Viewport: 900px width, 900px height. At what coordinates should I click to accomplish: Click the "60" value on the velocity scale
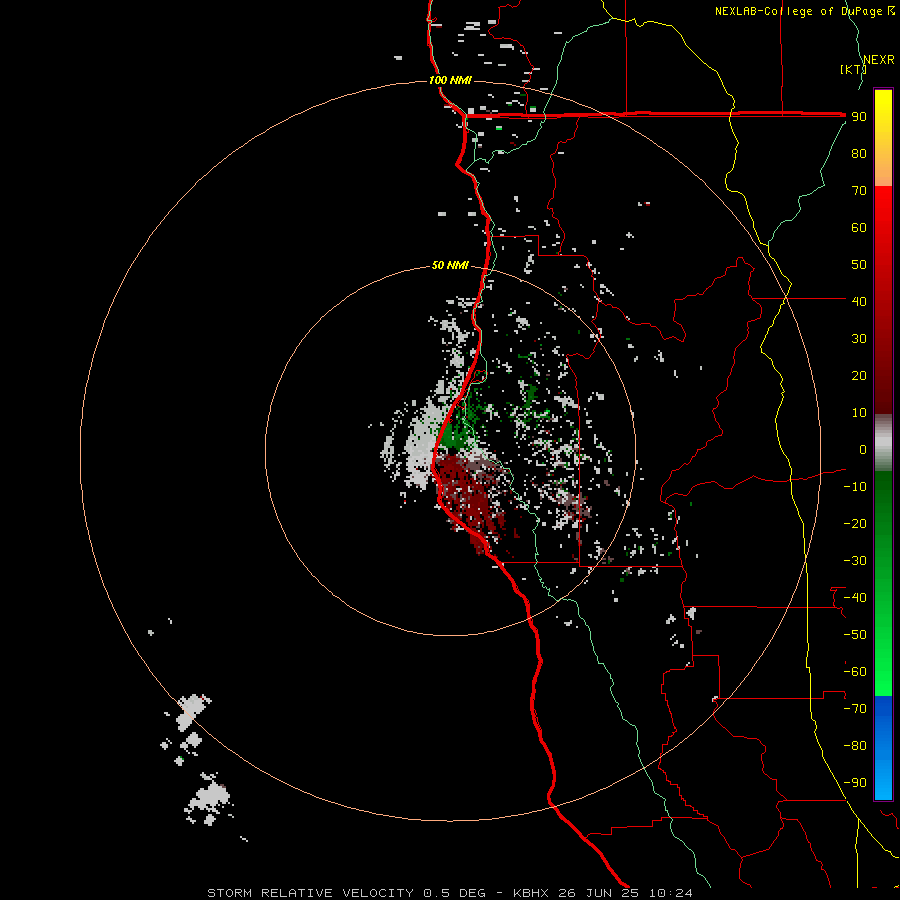[x=859, y=227]
